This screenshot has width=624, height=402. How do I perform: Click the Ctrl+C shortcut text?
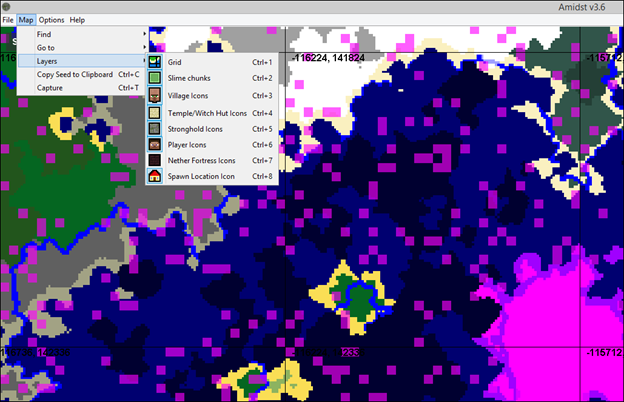pyautogui.click(x=129, y=74)
